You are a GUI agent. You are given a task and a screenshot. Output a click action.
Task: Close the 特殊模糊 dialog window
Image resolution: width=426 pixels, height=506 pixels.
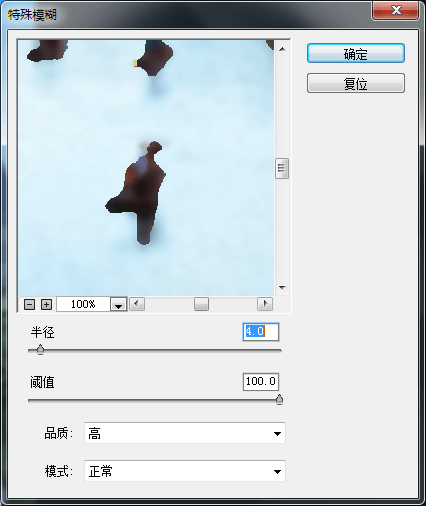tap(396, 11)
